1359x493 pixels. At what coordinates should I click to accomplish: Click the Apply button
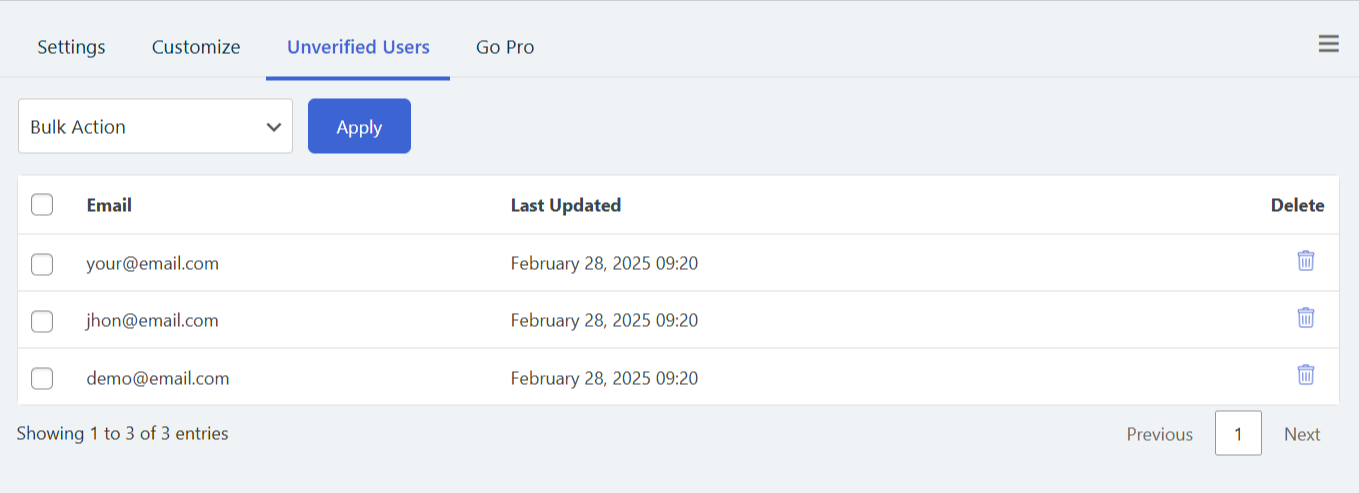pyautogui.click(x=359, y=126)
